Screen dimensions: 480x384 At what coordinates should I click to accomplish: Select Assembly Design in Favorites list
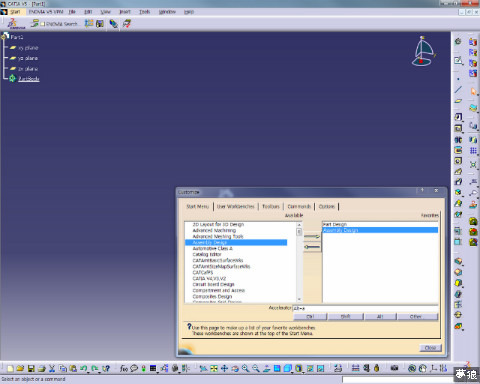click(x=380, y=230)
